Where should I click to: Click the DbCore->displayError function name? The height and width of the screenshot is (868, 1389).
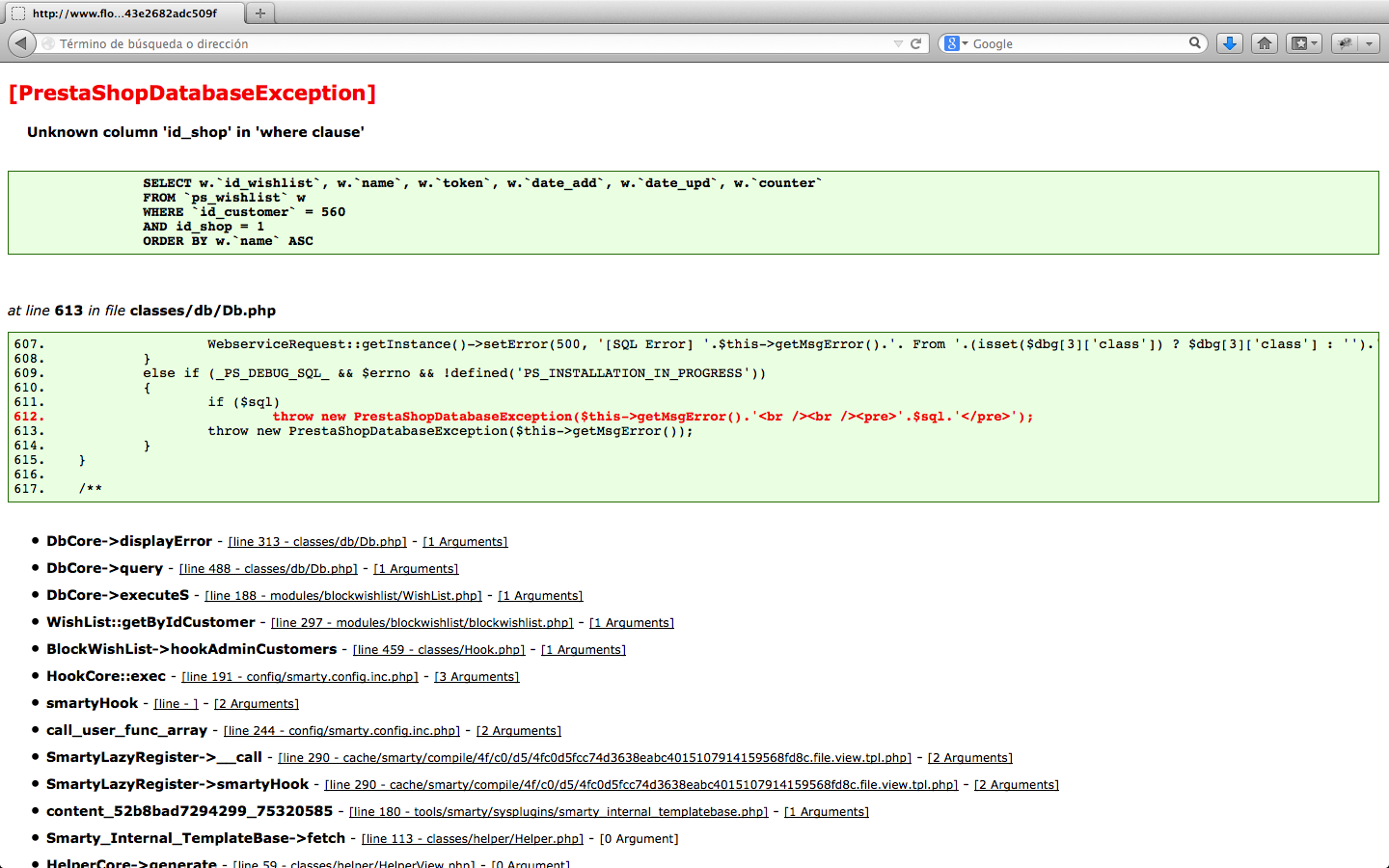tap(129, 541)
